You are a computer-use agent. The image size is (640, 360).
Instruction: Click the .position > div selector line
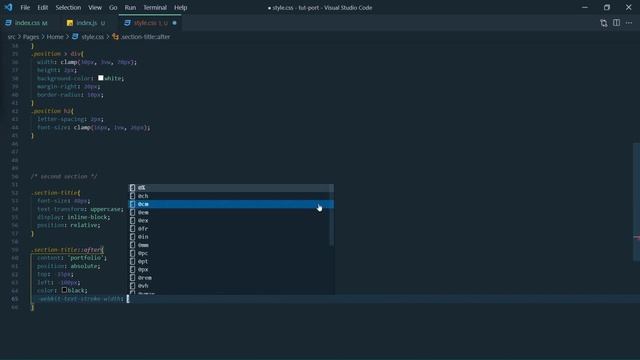click(58, 54)
